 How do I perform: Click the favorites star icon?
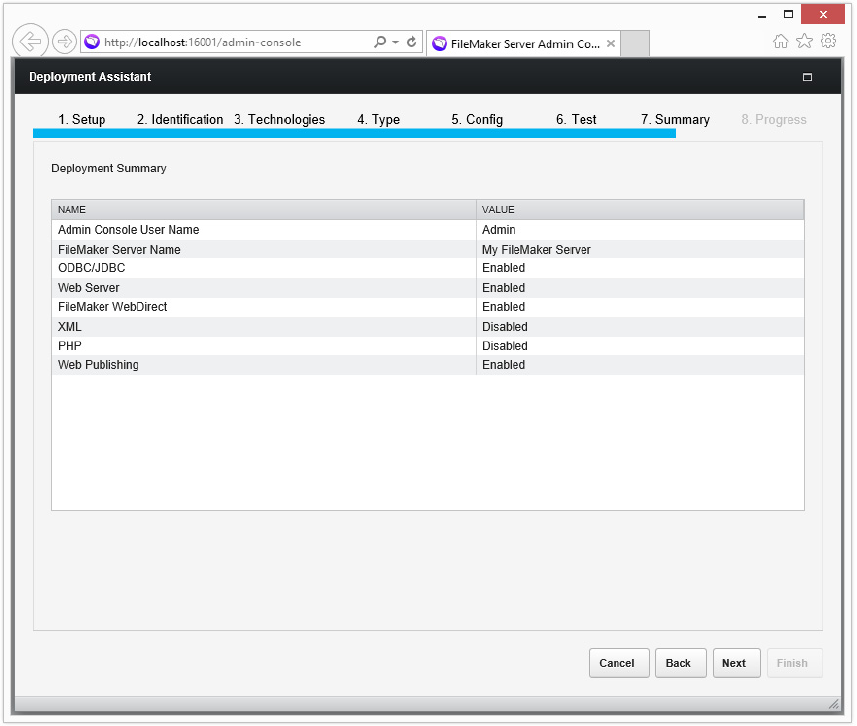(x=804, y=41)
